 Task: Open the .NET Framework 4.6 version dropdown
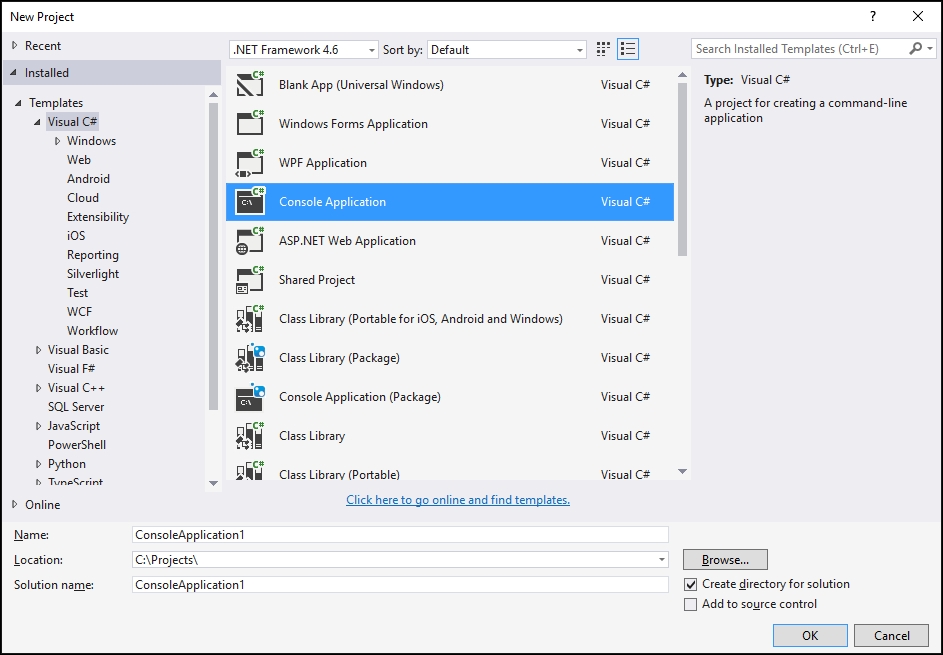[304, 49]
